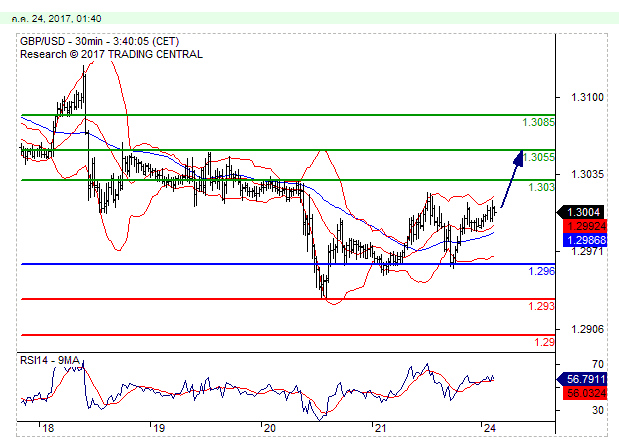Click date label 24 on time axis

(x=489, y=428)
